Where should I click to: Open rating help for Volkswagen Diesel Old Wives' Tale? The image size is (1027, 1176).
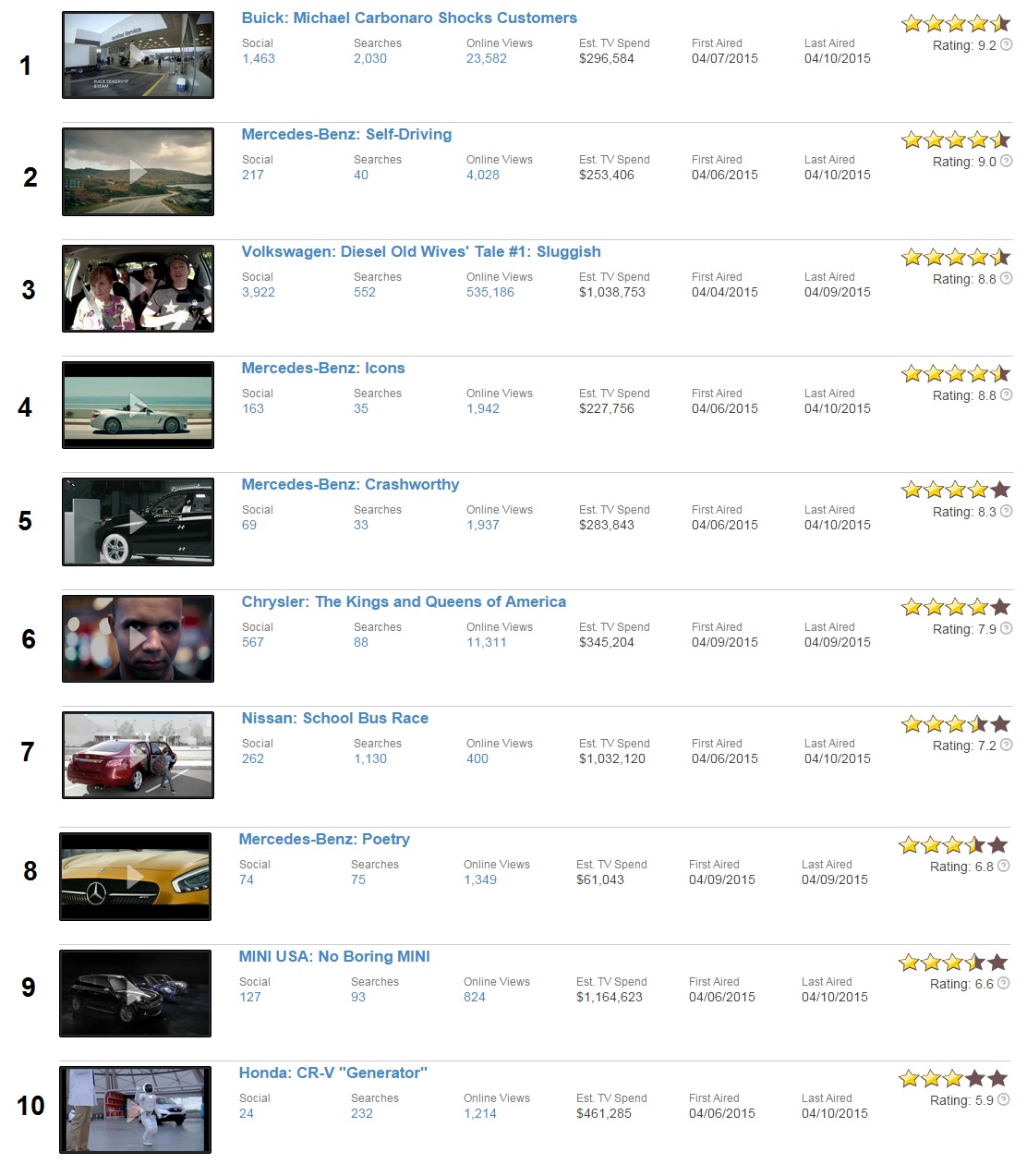pyautogui.click(x=1007, y=278)
